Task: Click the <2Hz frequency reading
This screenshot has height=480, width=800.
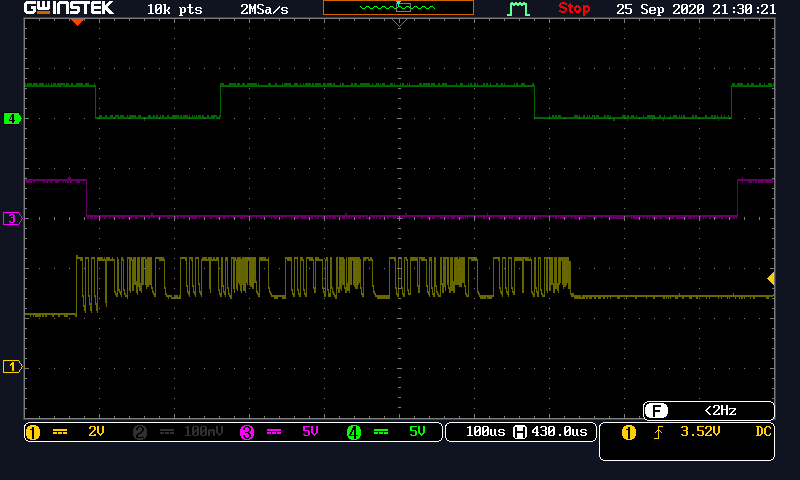Action: click(720, 411)
